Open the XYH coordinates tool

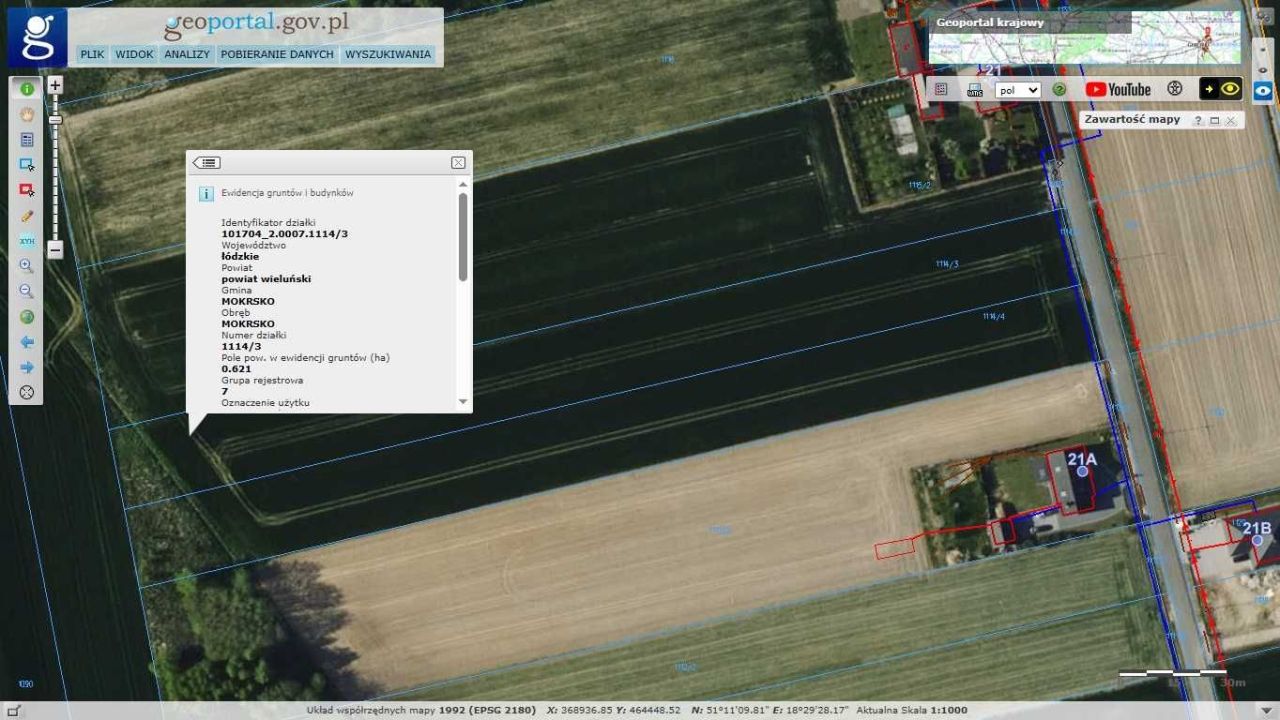pyautogui.click(x=27, y=241)
